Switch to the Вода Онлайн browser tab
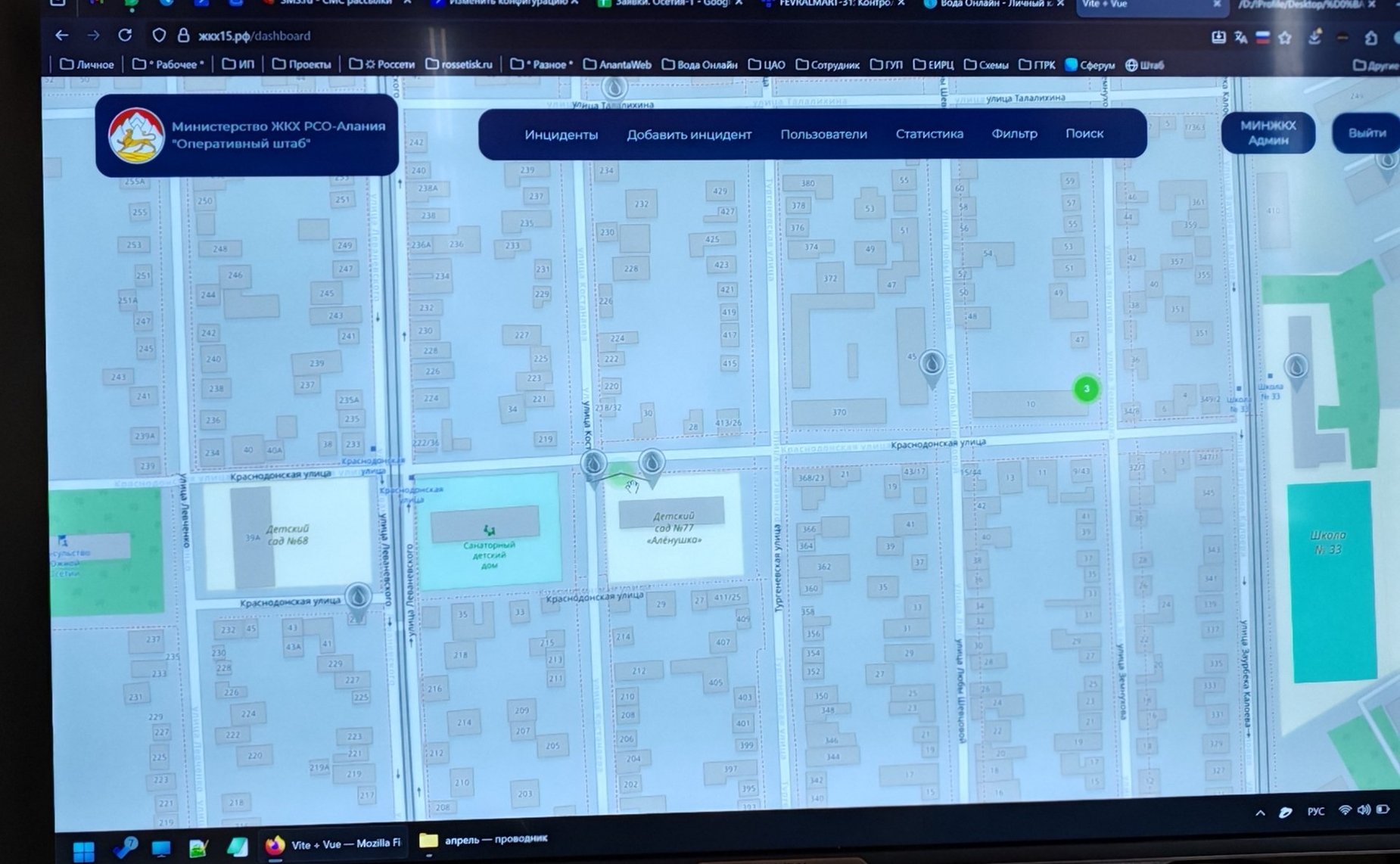Screen dimensions: 1400x864 tap(988, 4)
